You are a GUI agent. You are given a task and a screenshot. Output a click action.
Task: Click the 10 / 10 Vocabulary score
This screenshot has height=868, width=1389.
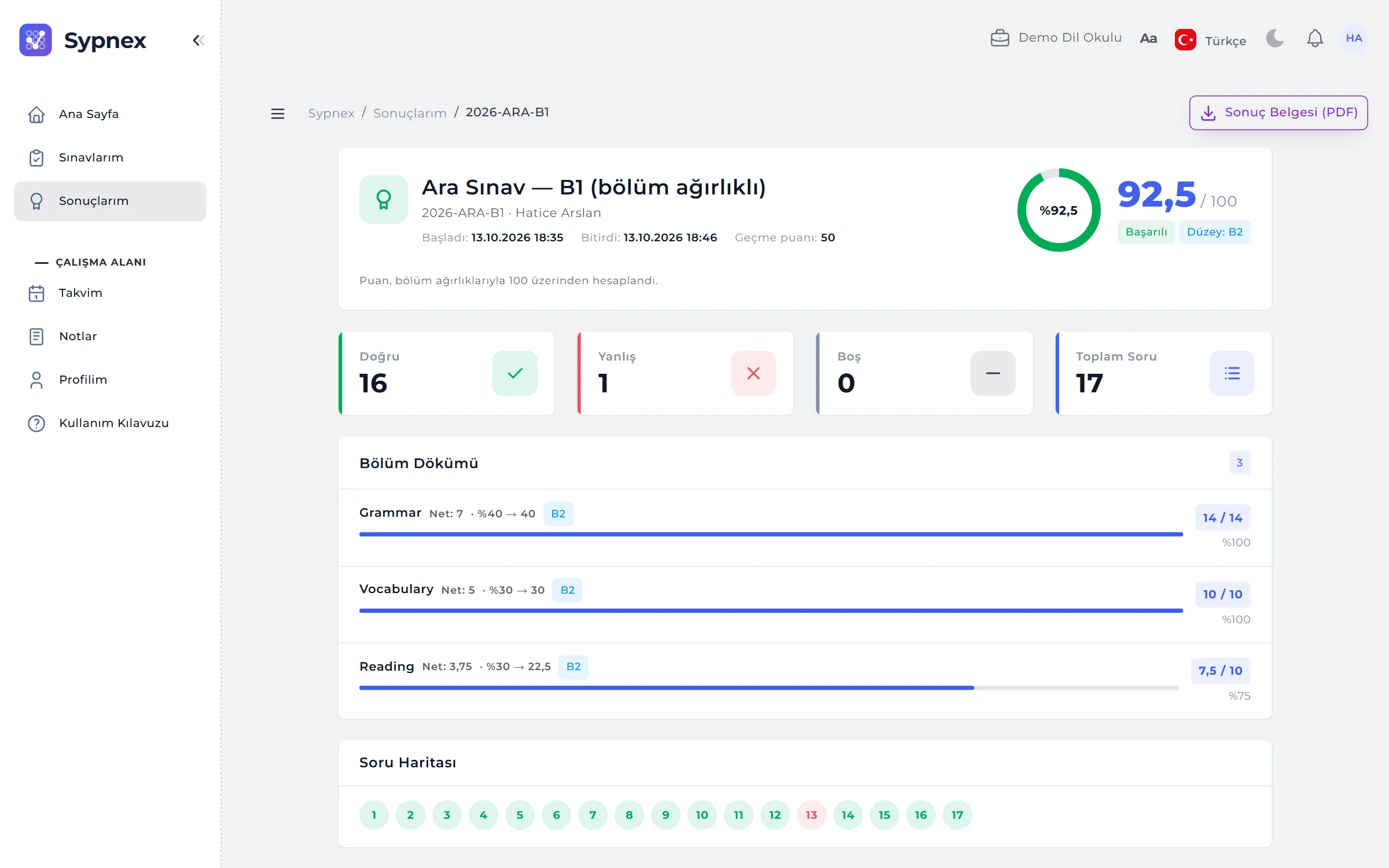(1222, 594)
